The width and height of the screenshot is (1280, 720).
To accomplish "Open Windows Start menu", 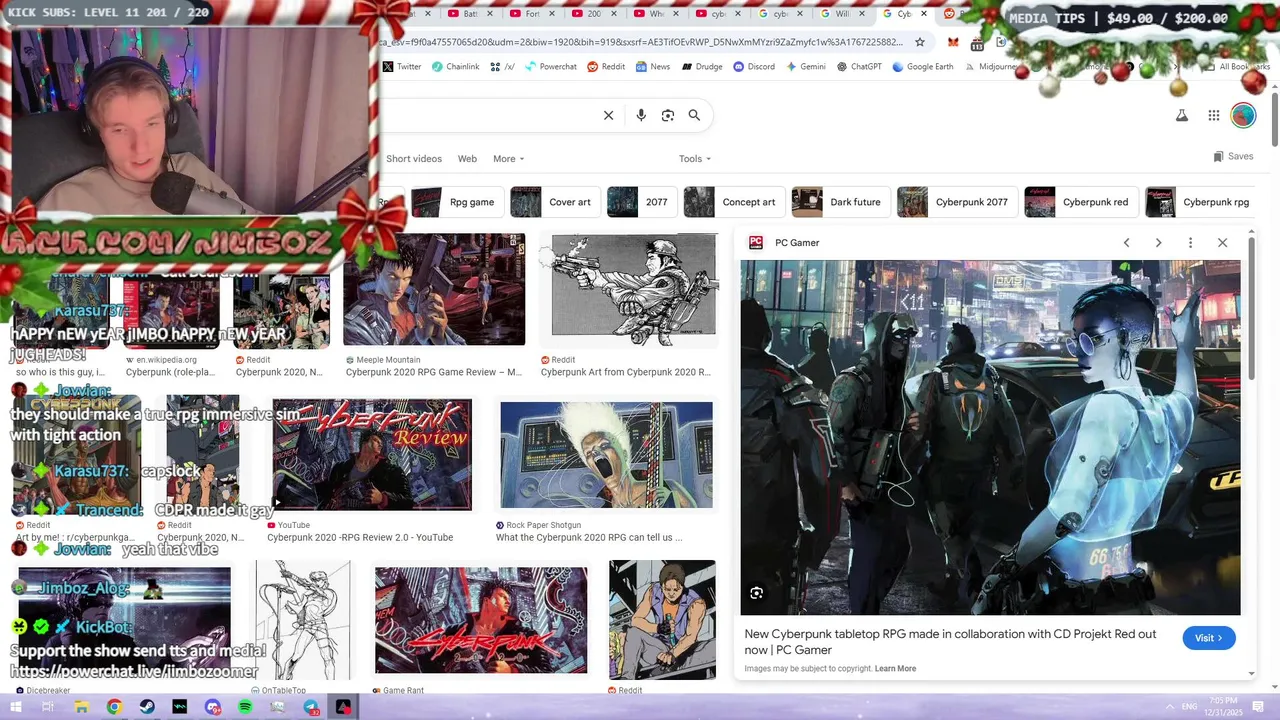I will (16, 707).
